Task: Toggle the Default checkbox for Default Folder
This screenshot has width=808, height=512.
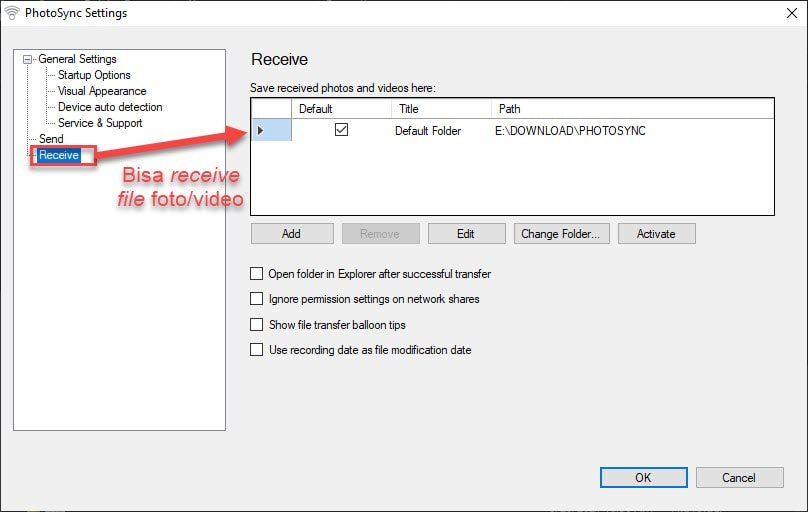Action: click(341, 130)
